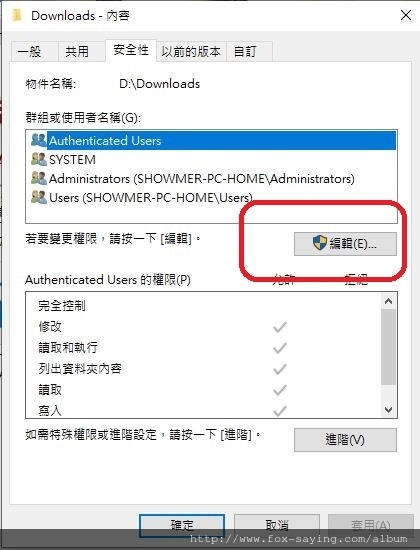The height and width of the screenshot is (550, 420).
Task: Click the Users group icon
Action: point(39,197)
